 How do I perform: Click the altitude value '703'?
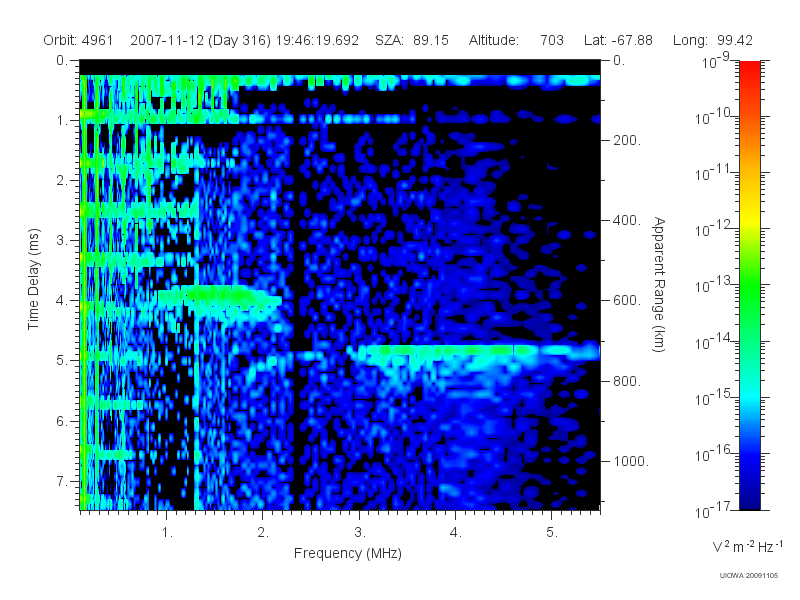pyautogui.click(x=552, y=40)
